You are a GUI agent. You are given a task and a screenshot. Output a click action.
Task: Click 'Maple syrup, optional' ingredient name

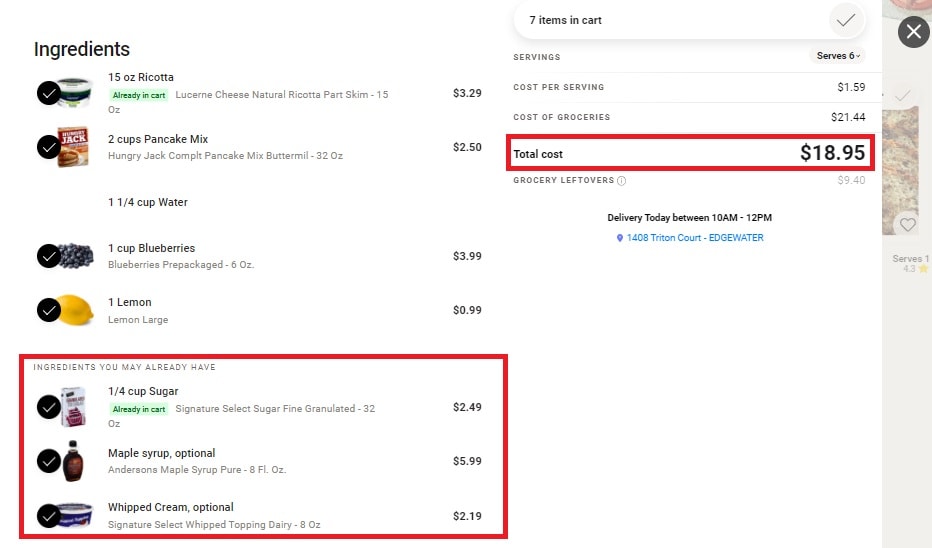coord(162,453)
